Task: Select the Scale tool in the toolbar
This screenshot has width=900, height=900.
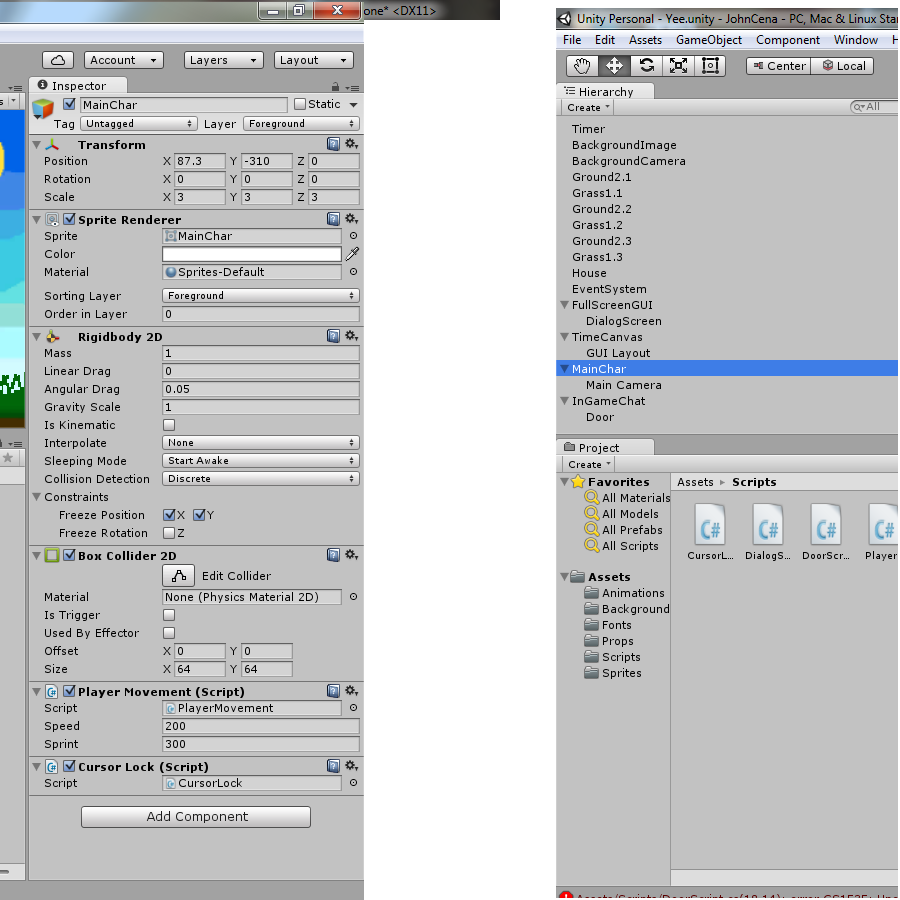Action: coord(678,66)
